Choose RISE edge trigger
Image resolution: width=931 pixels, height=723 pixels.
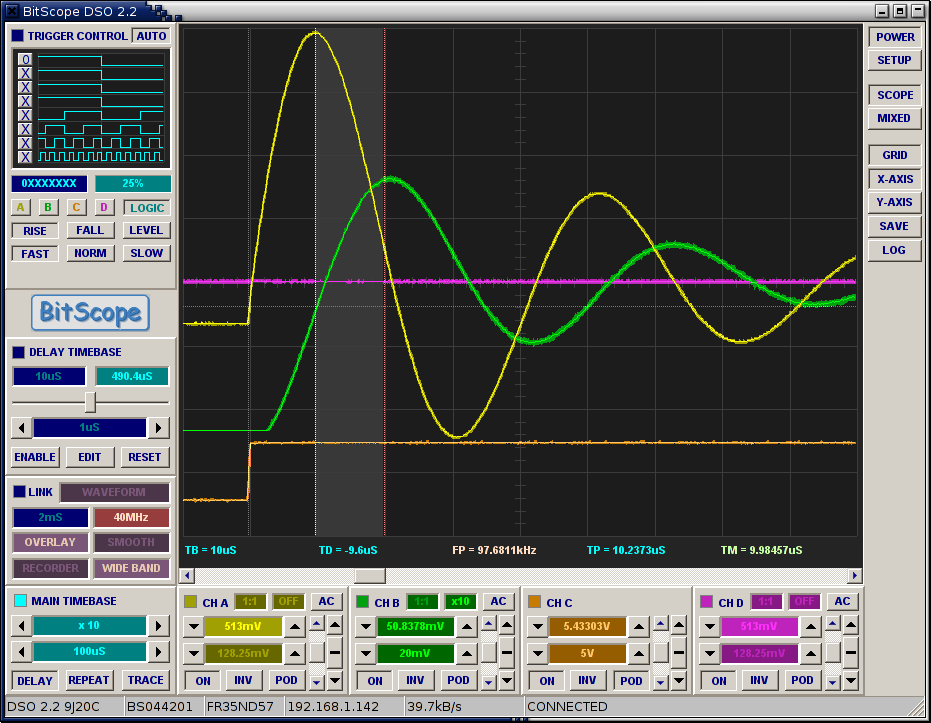click(x=35, y=231)
